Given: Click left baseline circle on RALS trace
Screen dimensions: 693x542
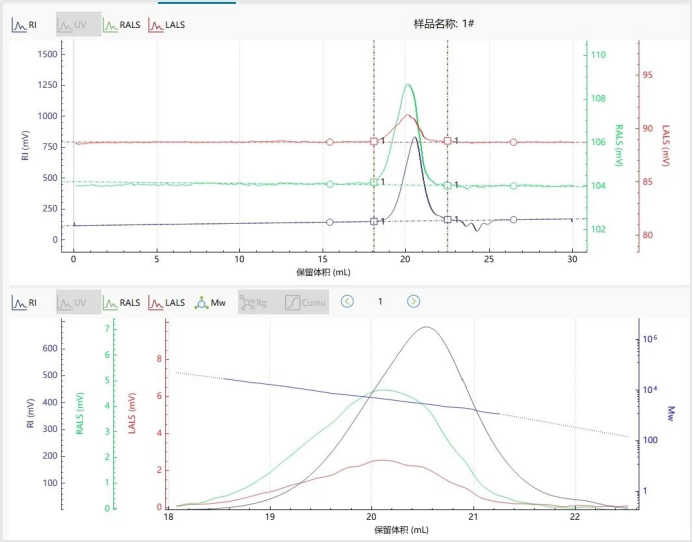Looking at the screenshot, I should [x=330, y=184].
